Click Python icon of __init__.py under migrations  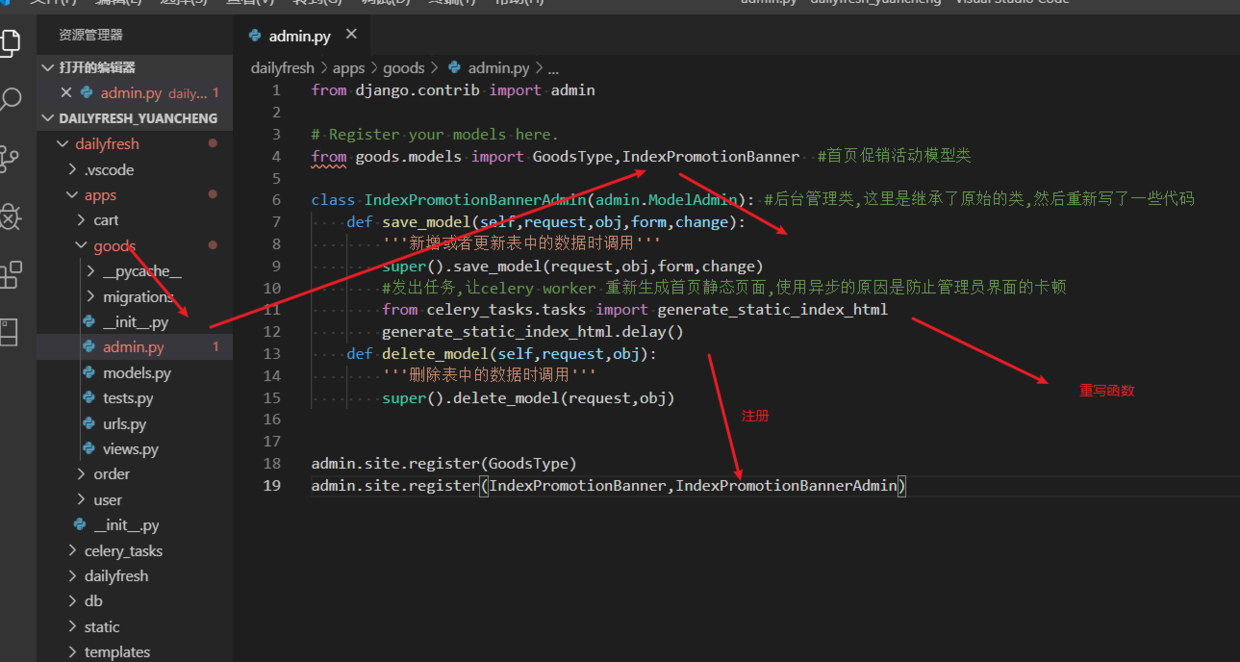point(89,322)
